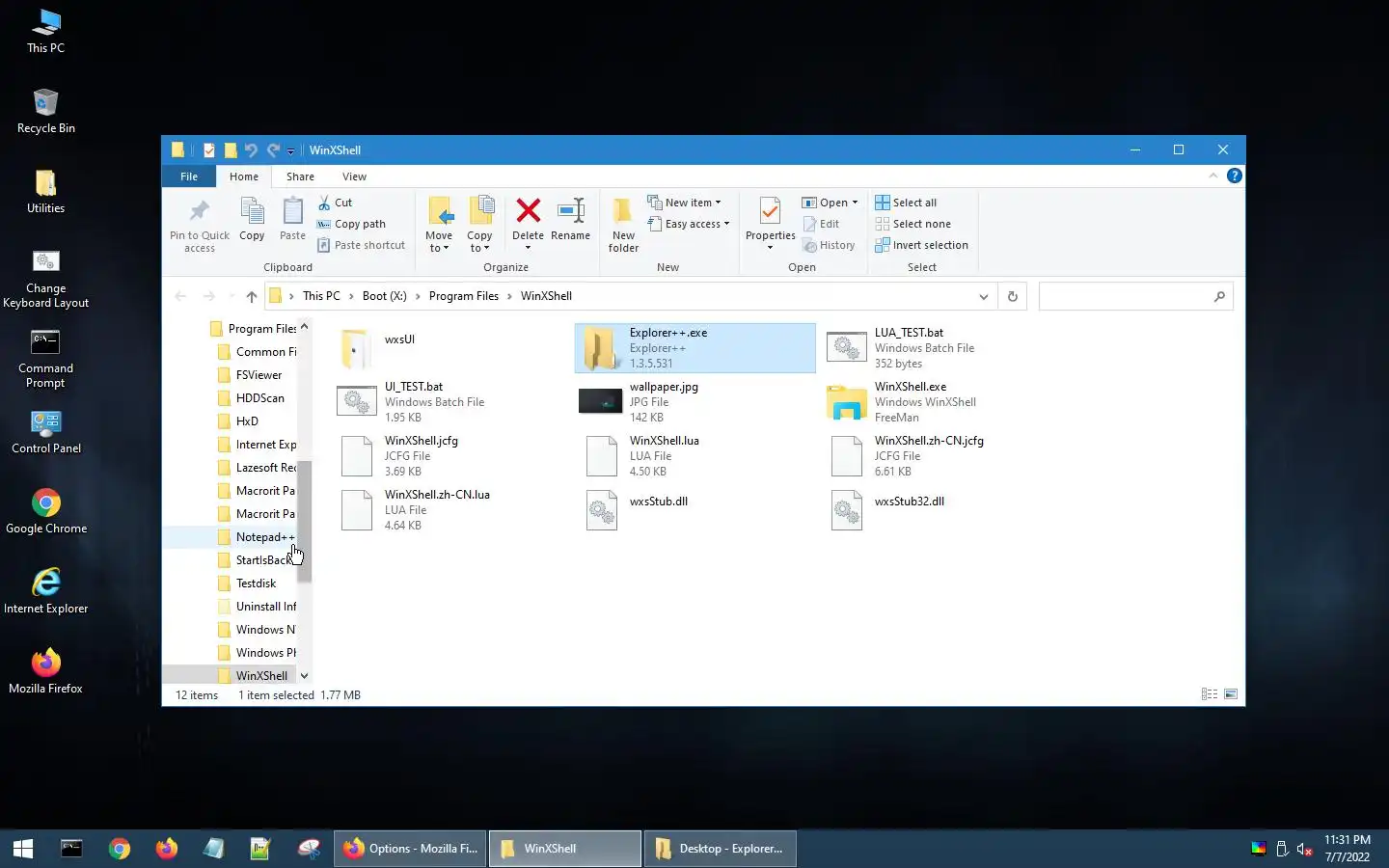This screenshot has width=1389, height=868.
Task: Create a New folder from ribbon
Action: [x=623, y=224]
